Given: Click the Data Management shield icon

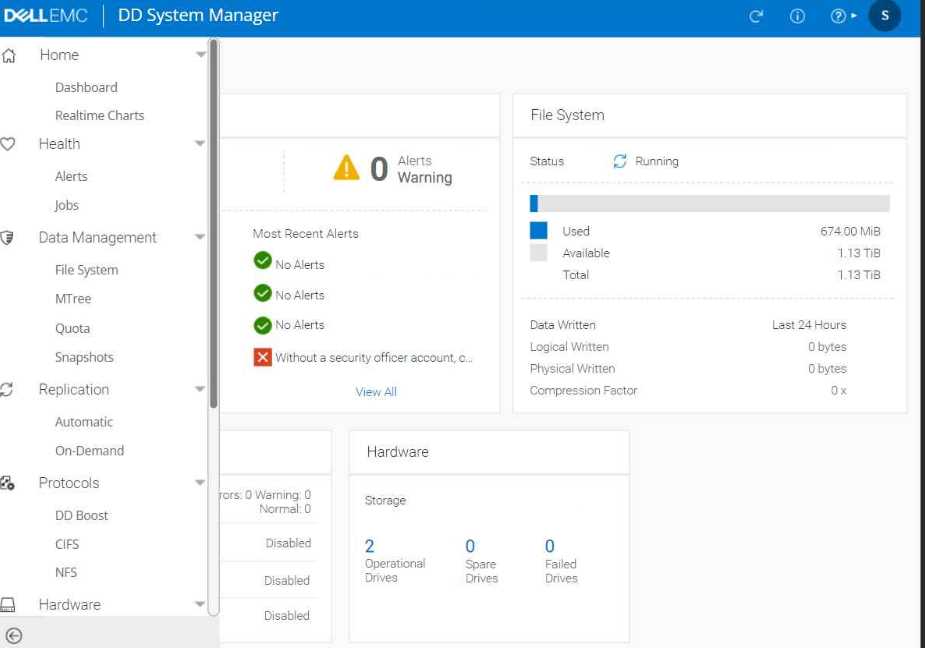Looking at the screenshot, I should point(9,238).
